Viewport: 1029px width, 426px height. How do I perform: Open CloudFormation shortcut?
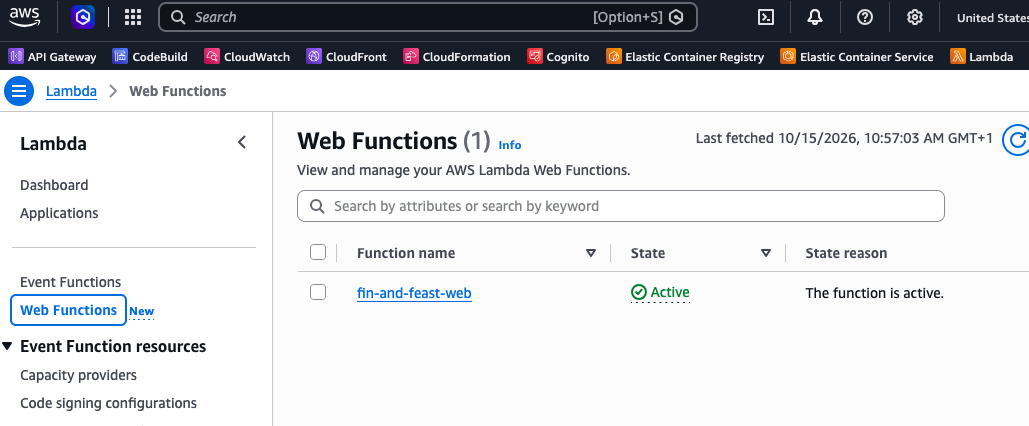tap(457, 56)
